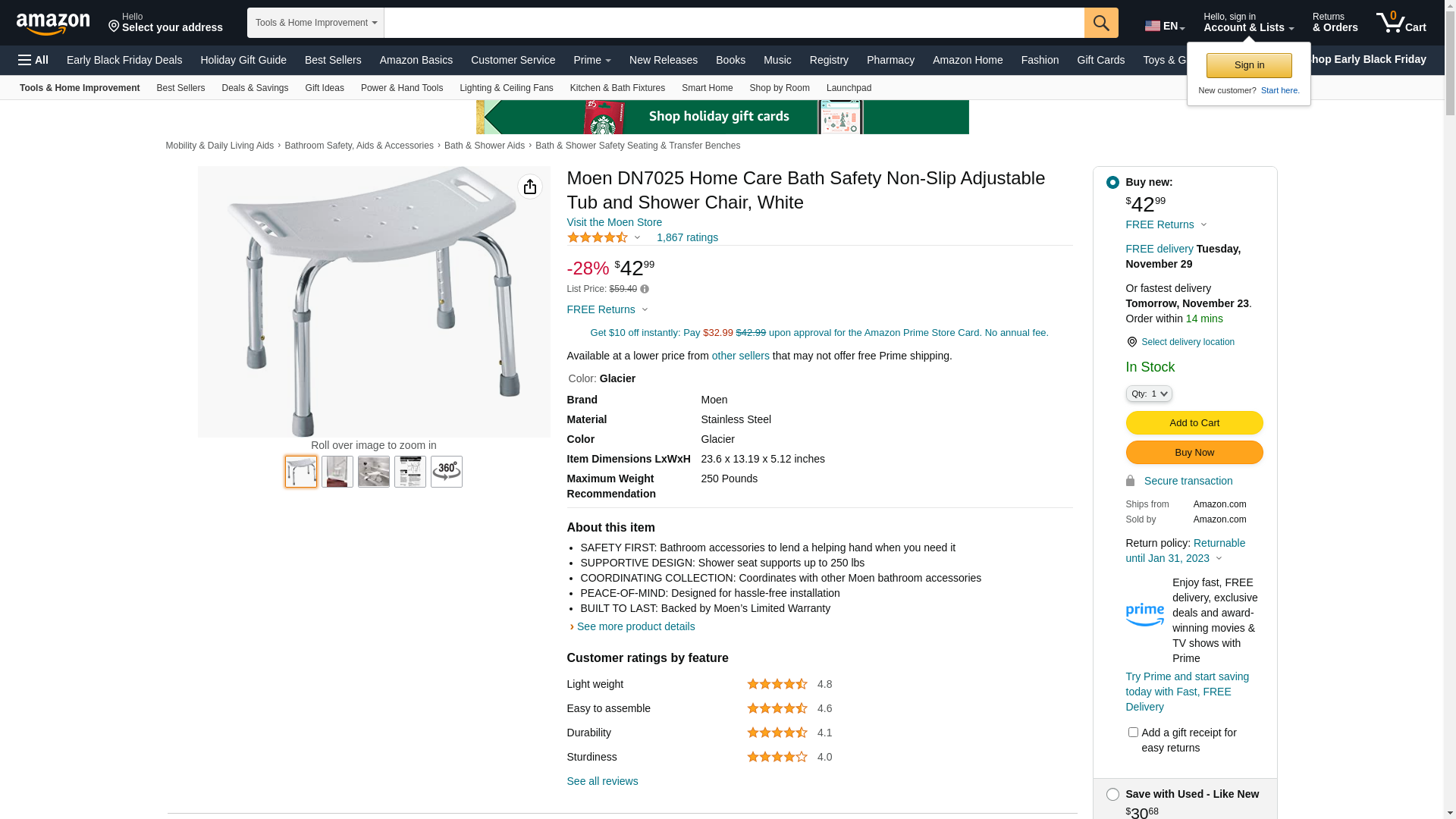The width and height of the screenshot is (1456, 819).
Task: Expand the Tools & Home Improvement search category dropdown
Action: click(315, 23)
